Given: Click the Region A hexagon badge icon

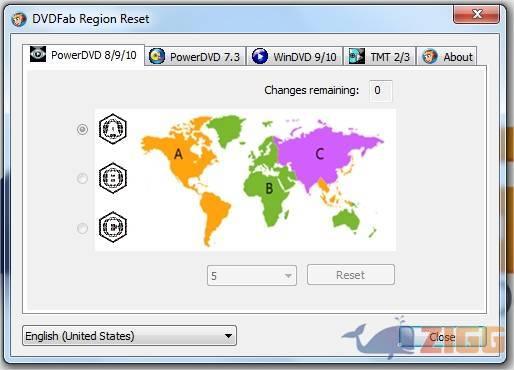Looking at the screenshot, I should pyautogui.click(x=113, y=129).
